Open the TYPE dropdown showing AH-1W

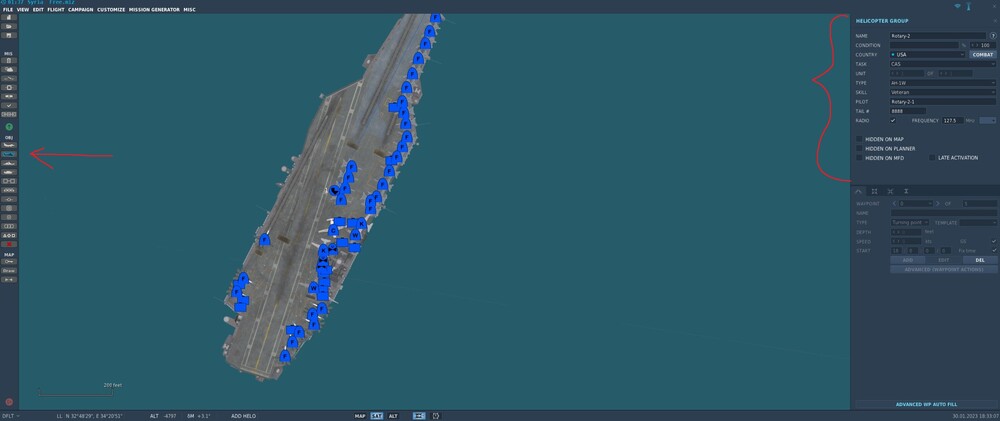pyautogui.click(x=943, y=83)
